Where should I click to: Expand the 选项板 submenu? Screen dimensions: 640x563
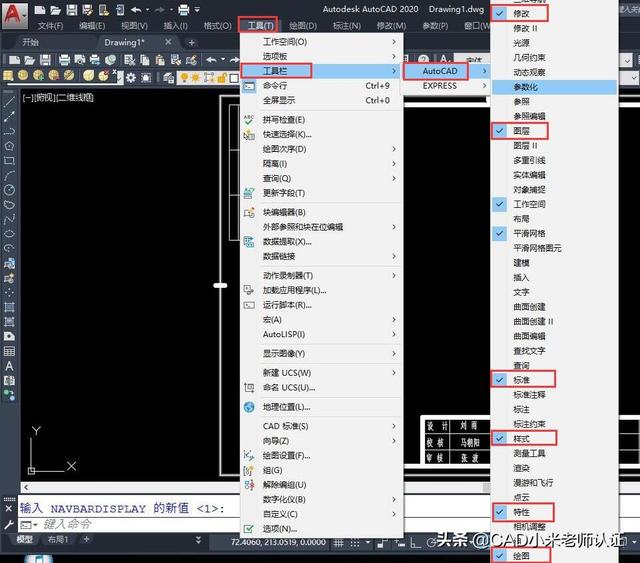tap(322, 56)
